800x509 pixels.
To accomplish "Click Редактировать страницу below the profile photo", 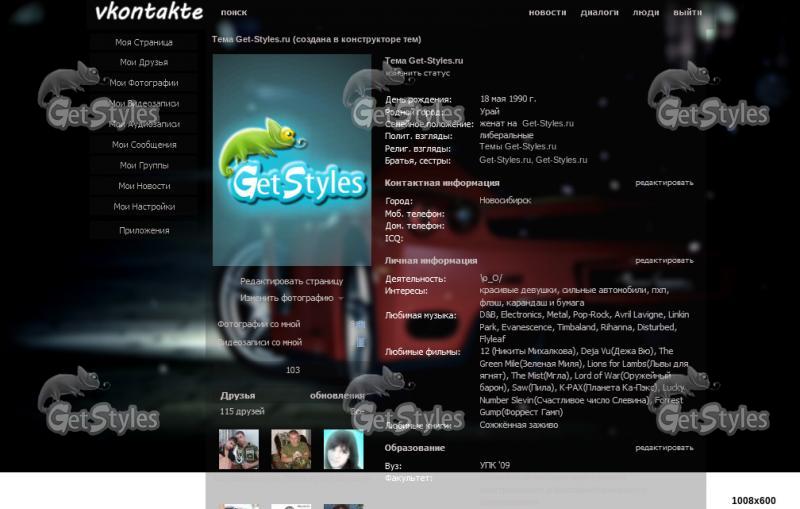I will coord(291,282).
